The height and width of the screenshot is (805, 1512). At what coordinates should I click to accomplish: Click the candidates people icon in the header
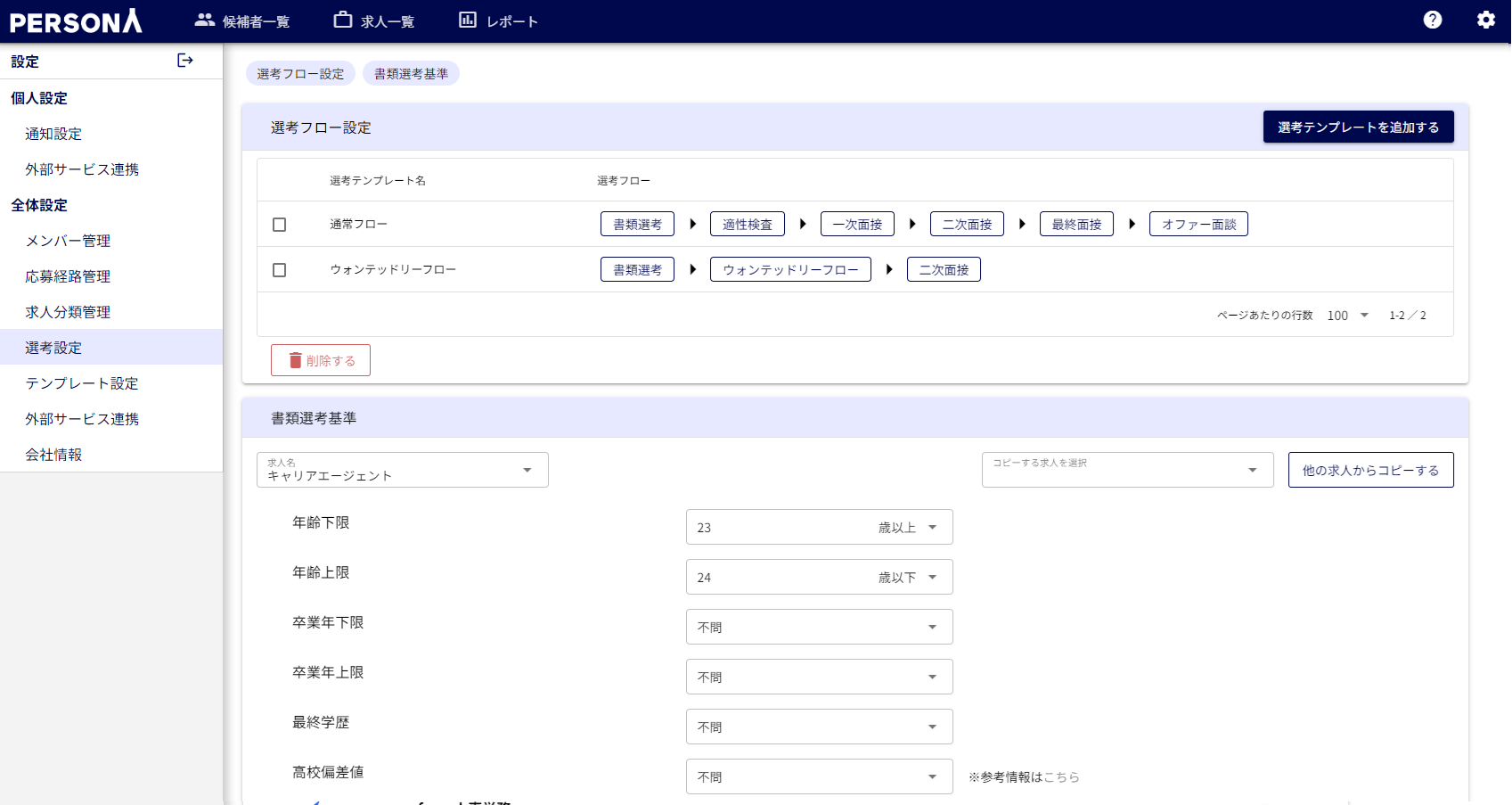tap(205, 20)
